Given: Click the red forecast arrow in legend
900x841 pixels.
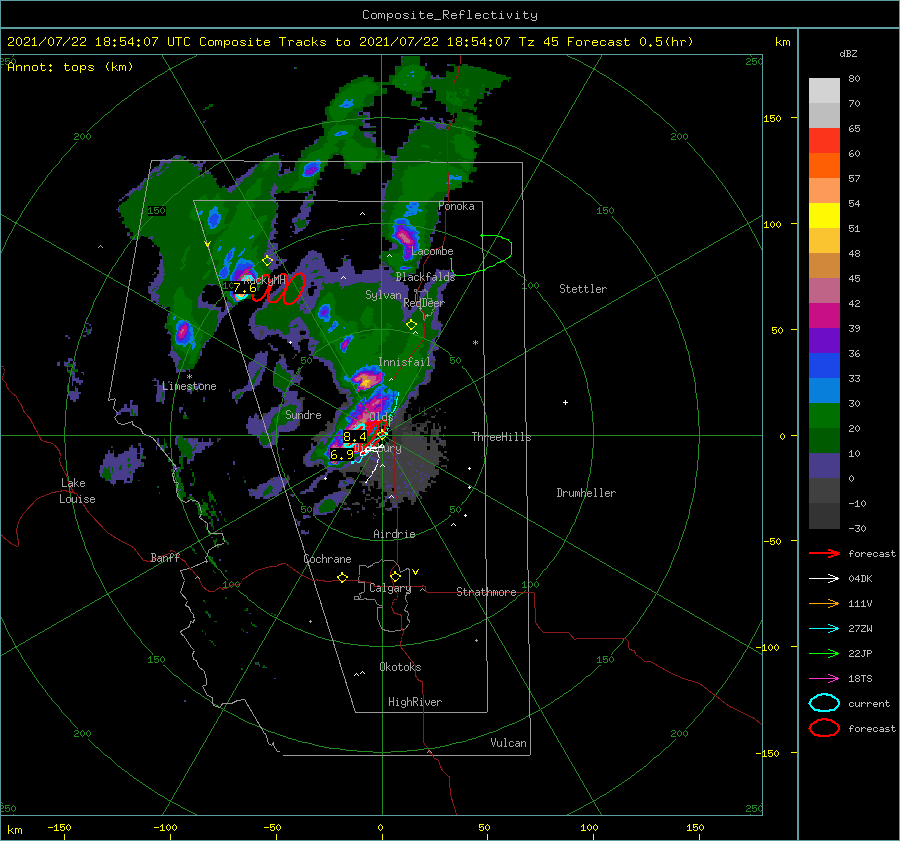Looking at the screenshot, I should [x=824, y=553].
